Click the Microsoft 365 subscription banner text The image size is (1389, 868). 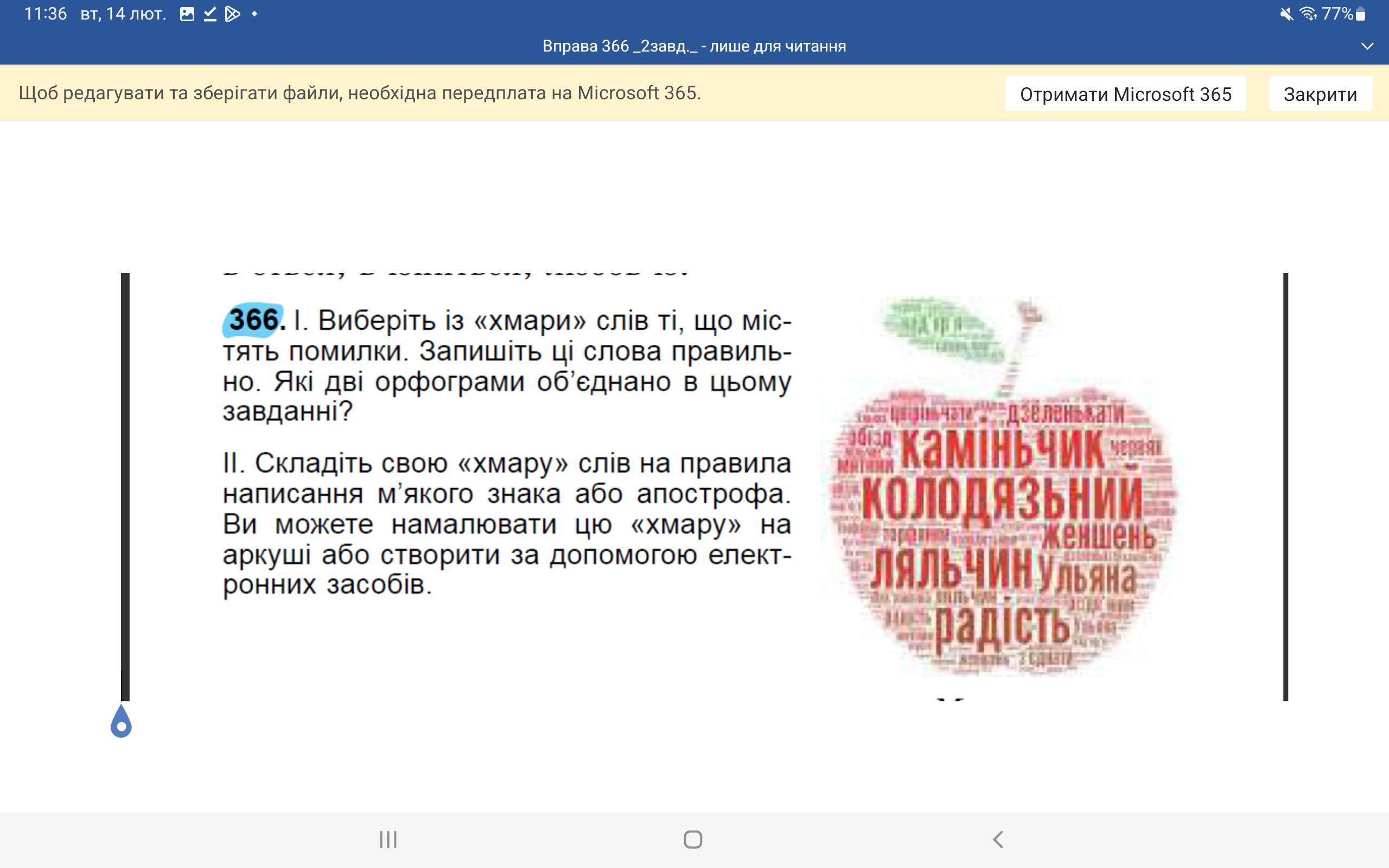(x=359, y=93)
